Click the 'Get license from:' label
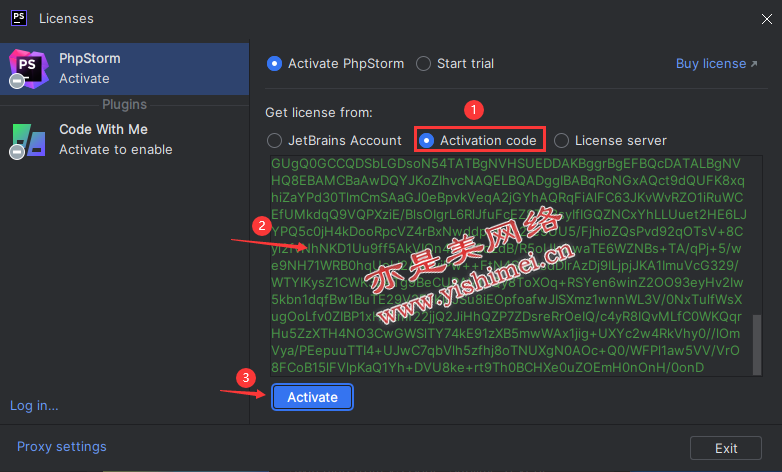The height and width of the screenshot is (472, 782). 319,113
